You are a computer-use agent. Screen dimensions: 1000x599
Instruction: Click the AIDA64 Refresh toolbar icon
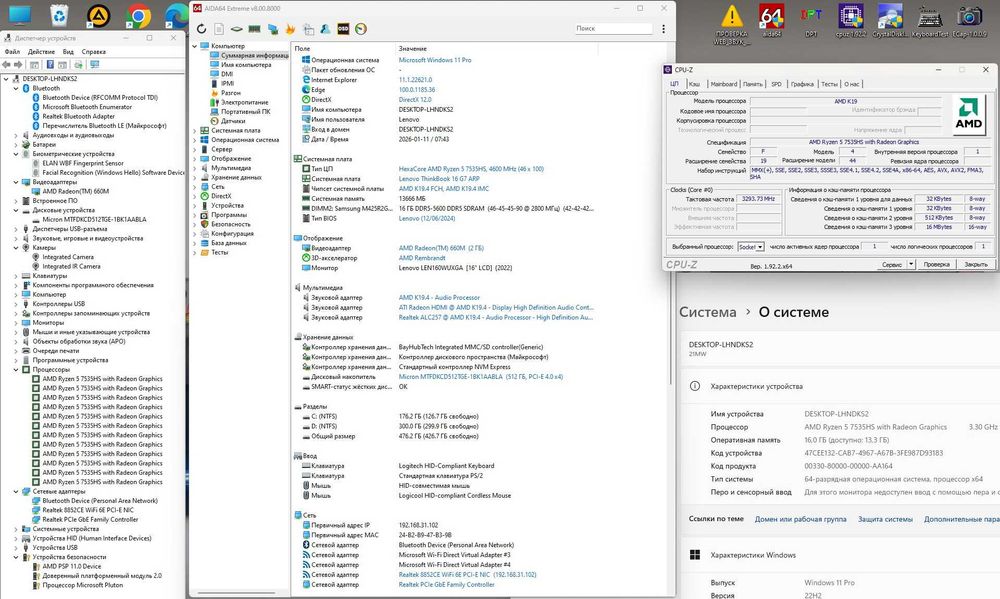click(x=202, y=29)
